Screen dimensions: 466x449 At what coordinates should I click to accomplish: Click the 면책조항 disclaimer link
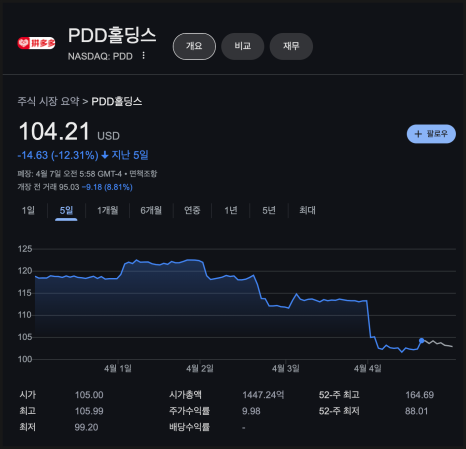coord(143,174)
